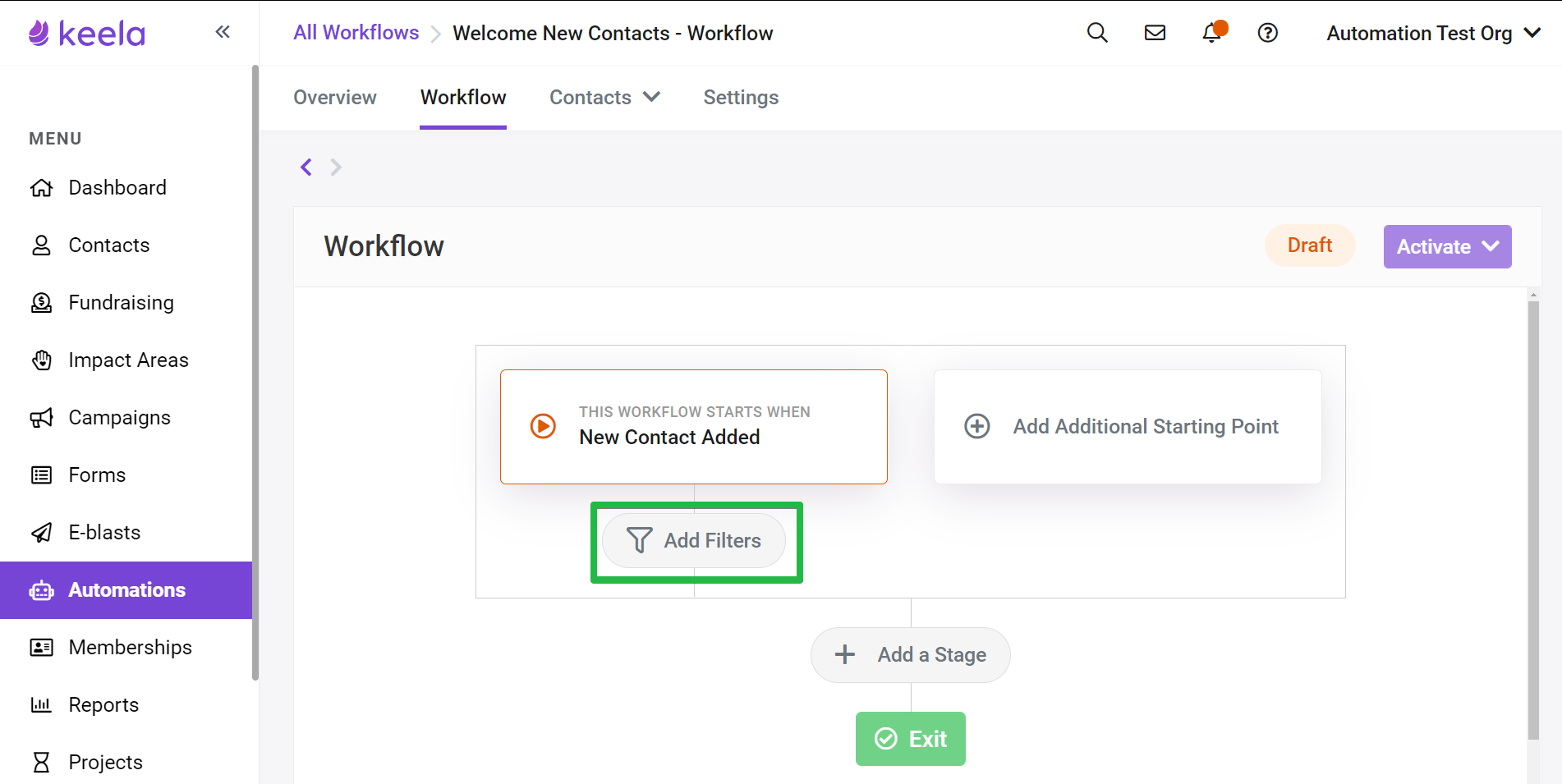This screenshot has height=784, width=1562.
Task: Click the plus circle for additional starting point
Action: pos(977,426)
